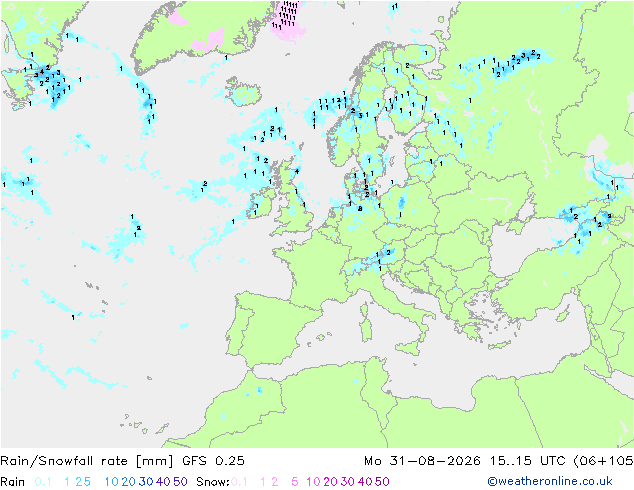
Task: Click the 'Rain' legend label
Action: click(13, 482)
